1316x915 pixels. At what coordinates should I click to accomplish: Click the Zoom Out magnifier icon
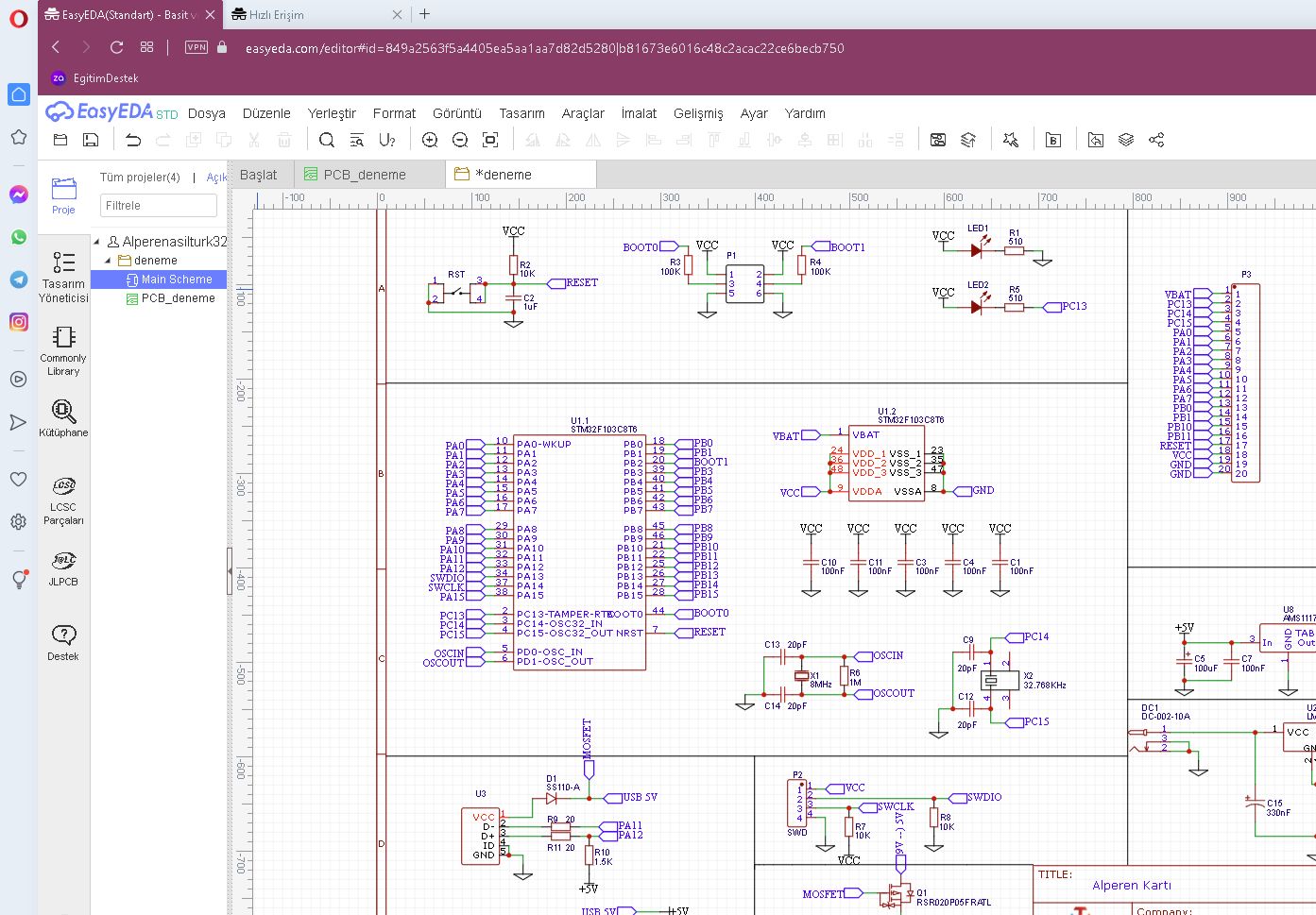(460, 140)
